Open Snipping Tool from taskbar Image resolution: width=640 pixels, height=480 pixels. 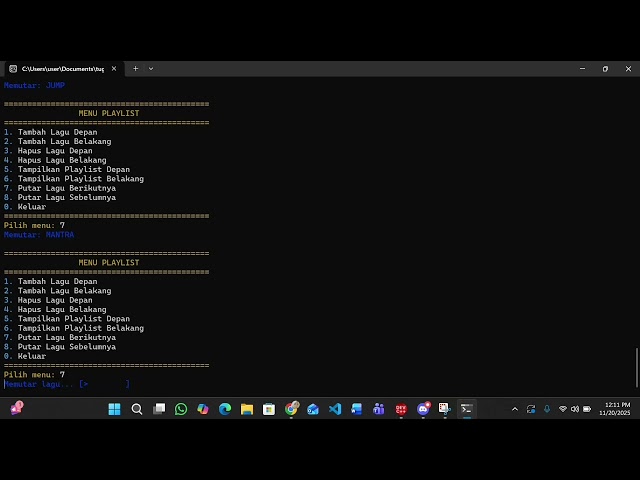pyautogui.click(x=444, y=409)
